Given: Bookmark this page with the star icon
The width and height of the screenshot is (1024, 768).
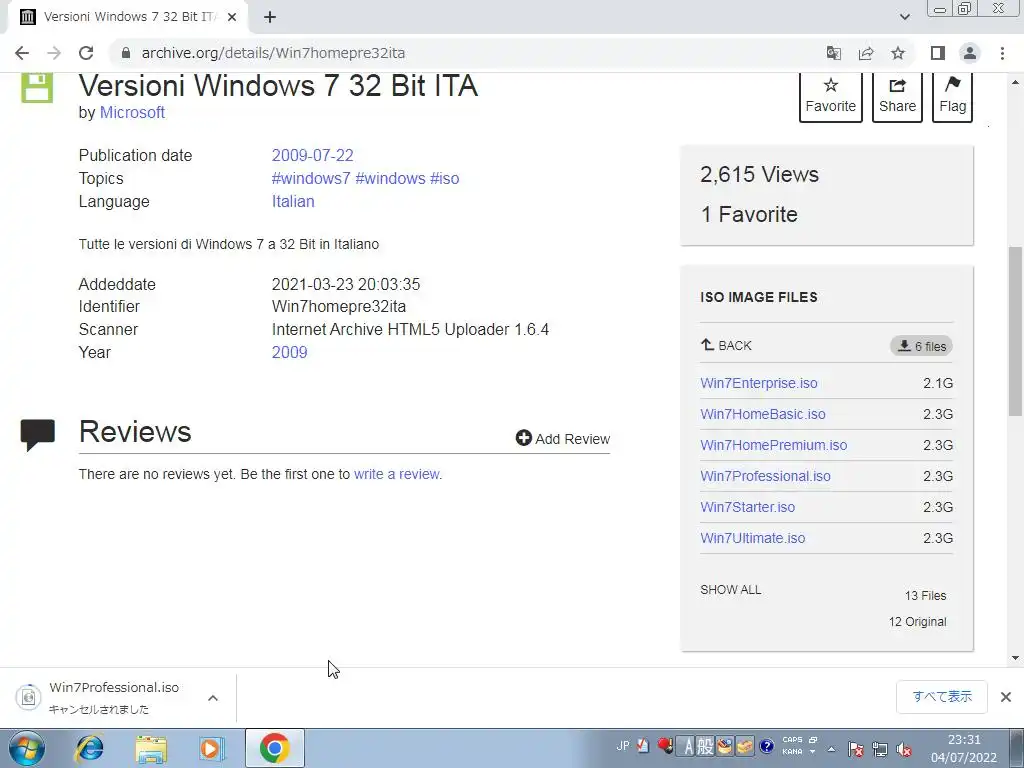Looking at the screenshot, I should pyautogui.click(x=898, y=53).
